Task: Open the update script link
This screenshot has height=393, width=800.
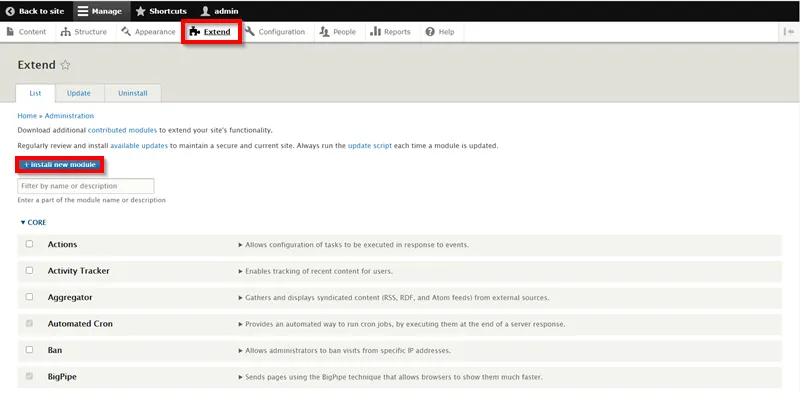Action: [370, 145]
